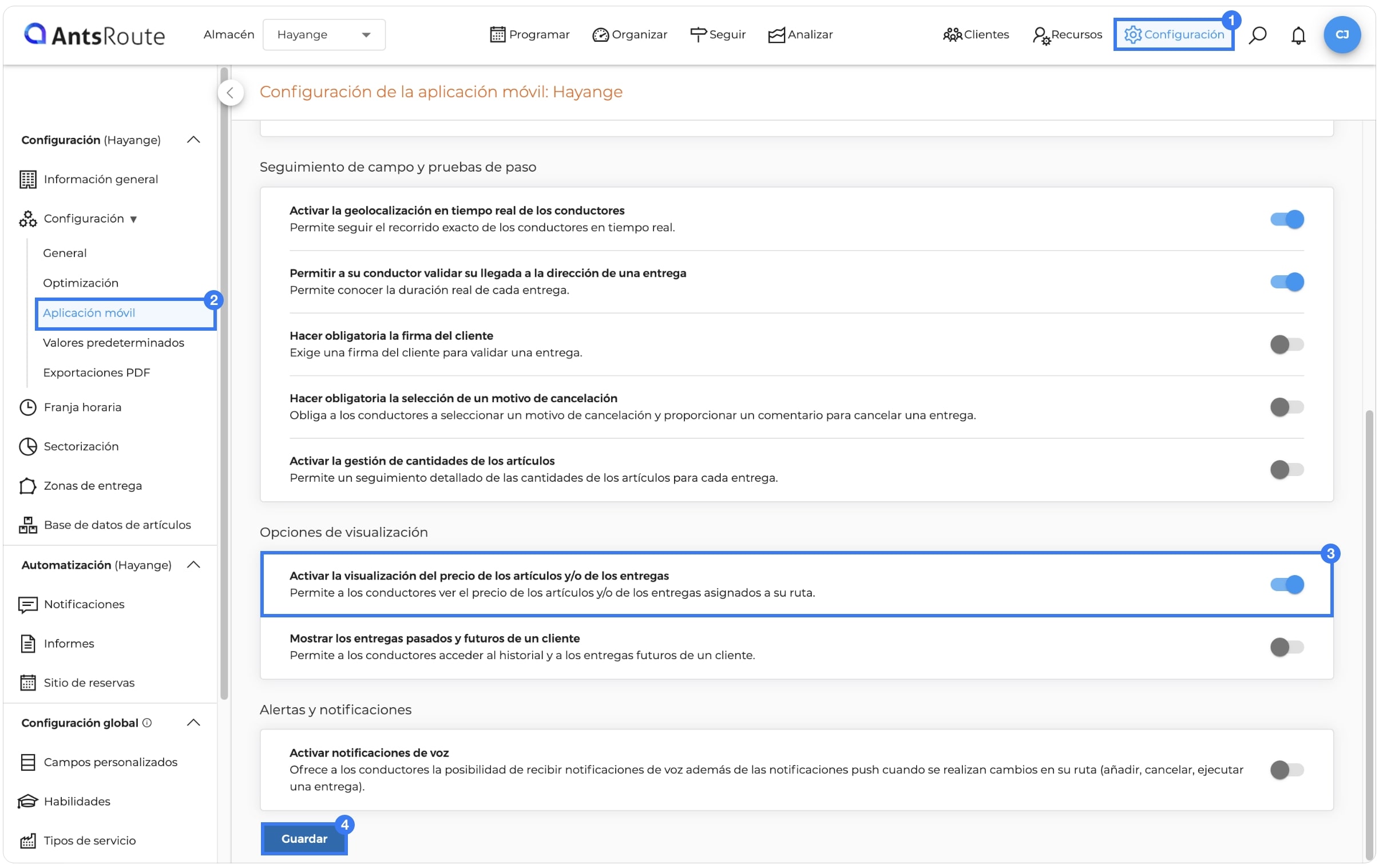Click the info icon beside Configuración global
1379x868 pixels.
[147, 723]
